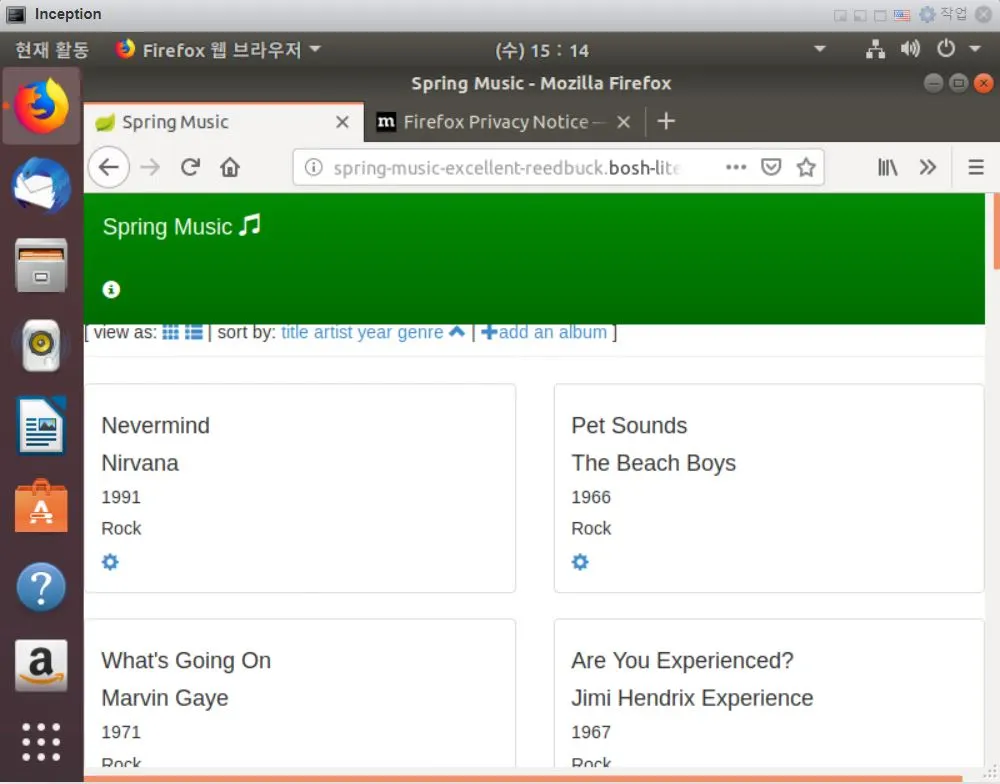
Task: Open settings gear on Nevermind album
Action: 110,562
